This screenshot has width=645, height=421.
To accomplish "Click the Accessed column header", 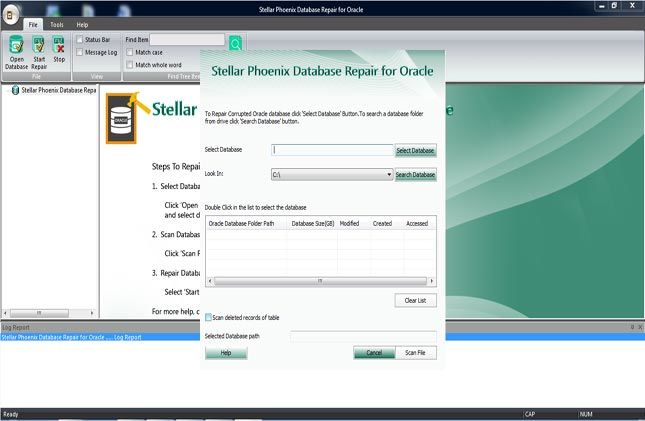I will coord(417,223).
